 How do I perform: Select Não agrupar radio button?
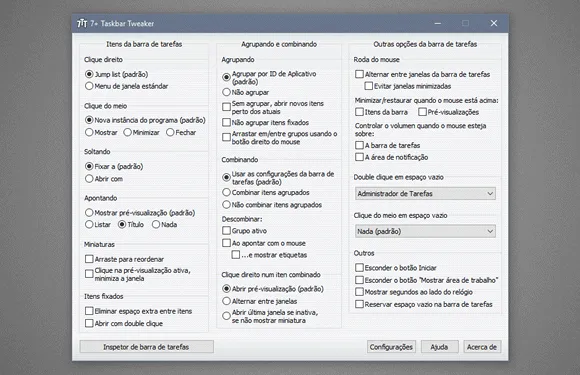click(x=226, y=92)
